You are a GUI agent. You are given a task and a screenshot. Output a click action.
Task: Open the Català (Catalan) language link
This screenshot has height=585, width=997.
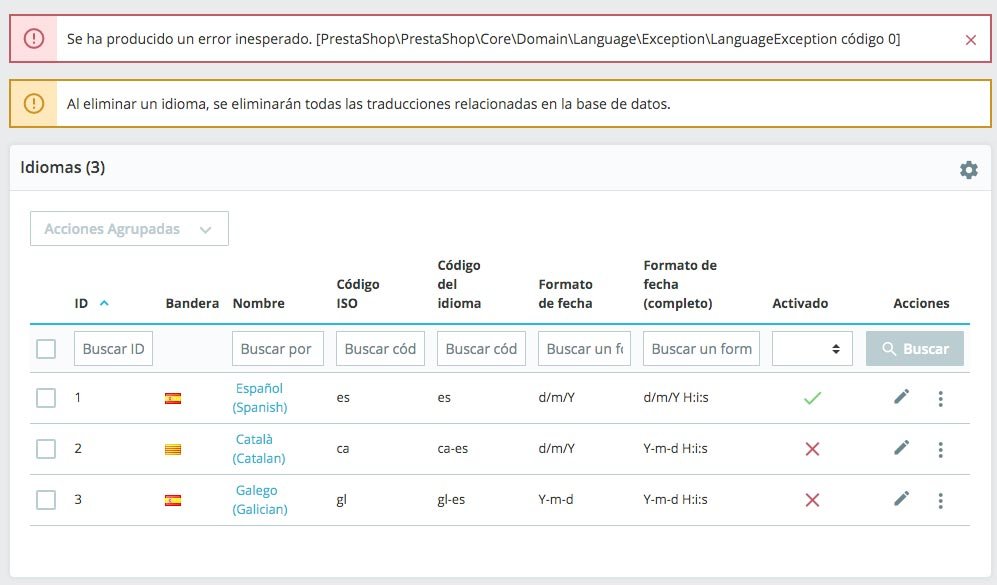click(259, 449)
